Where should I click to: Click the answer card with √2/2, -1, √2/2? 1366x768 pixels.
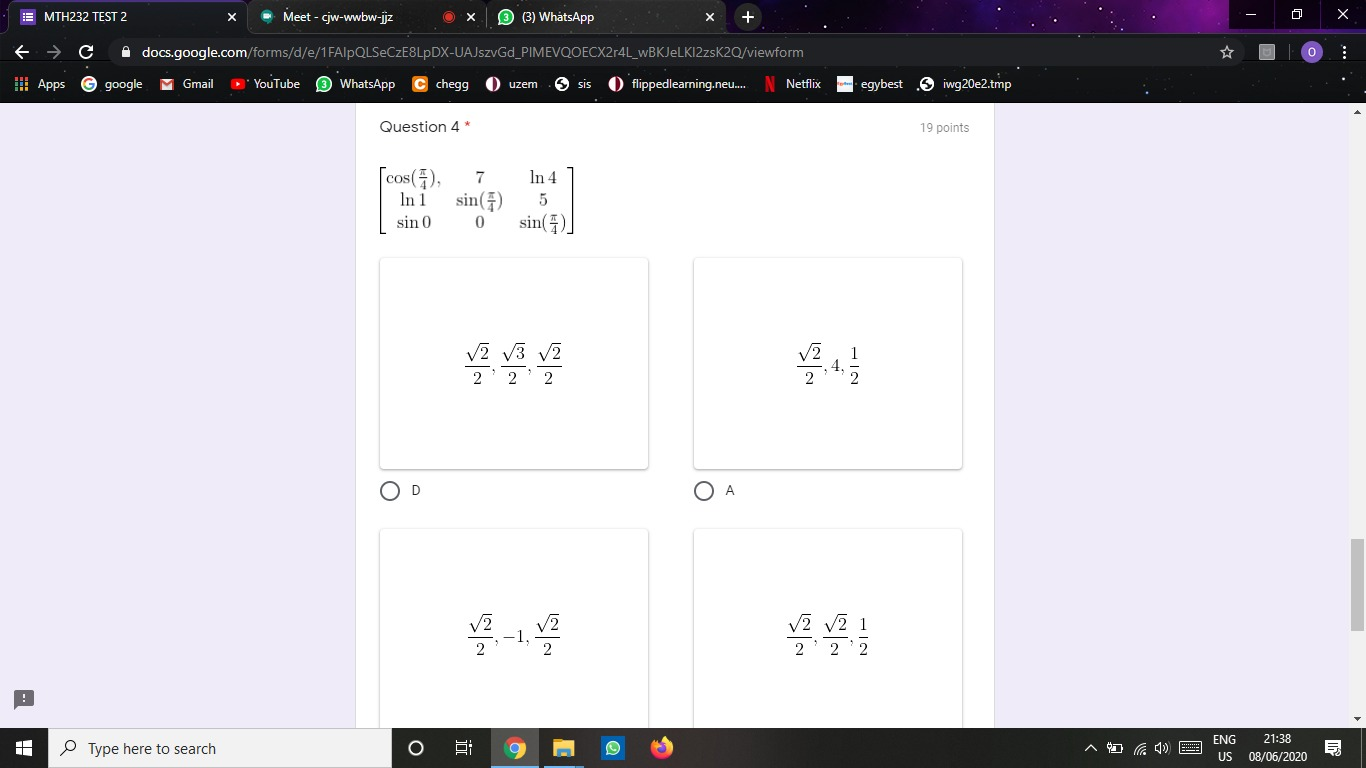pyautogui.click(x=514, y=629)
